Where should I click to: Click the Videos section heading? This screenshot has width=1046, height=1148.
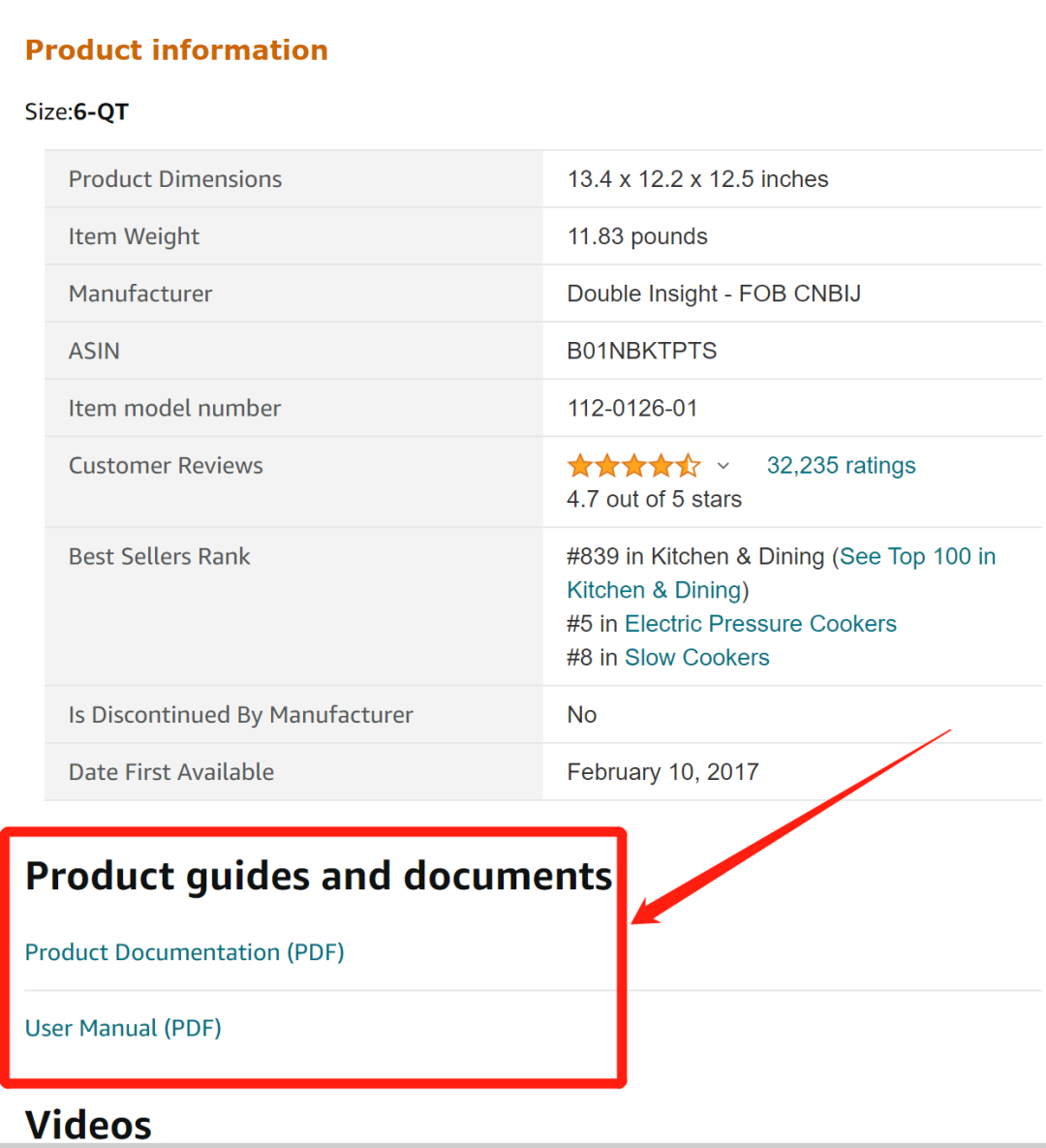(x=88, y=1125)
